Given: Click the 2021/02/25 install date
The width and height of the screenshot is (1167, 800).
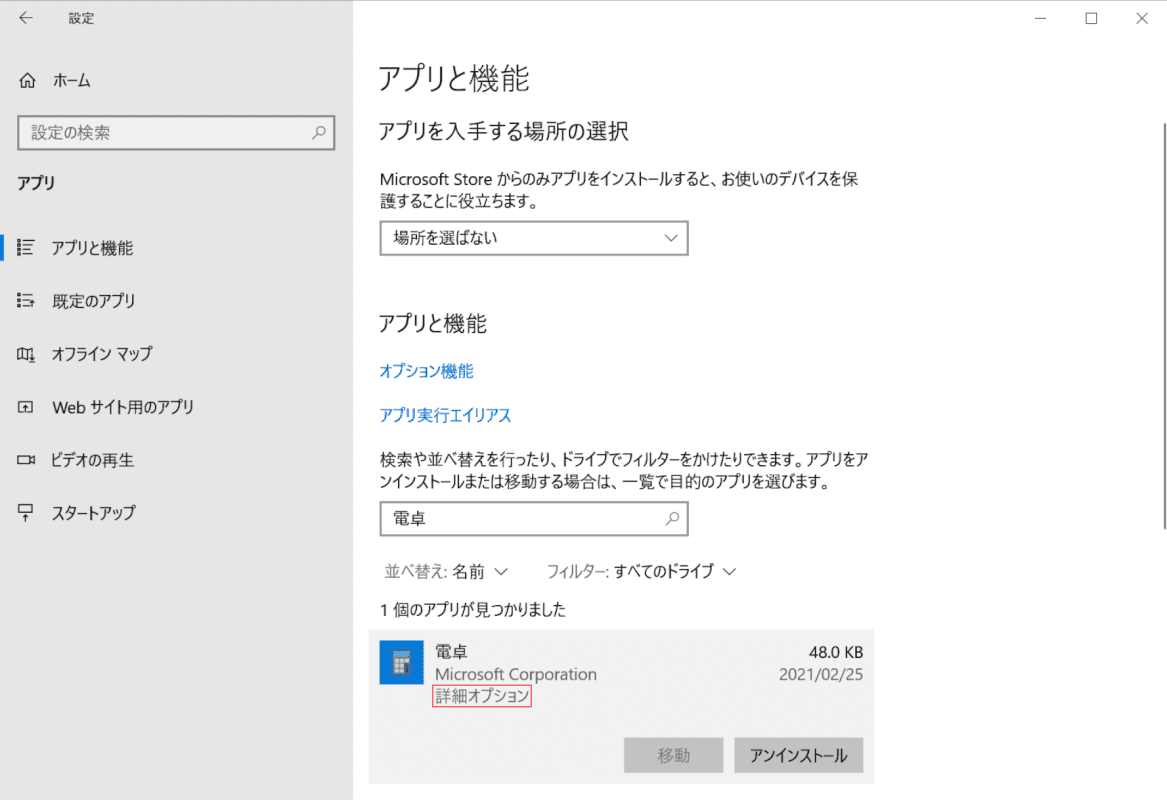Looking at the screenshot, I should tap(821, 674).
